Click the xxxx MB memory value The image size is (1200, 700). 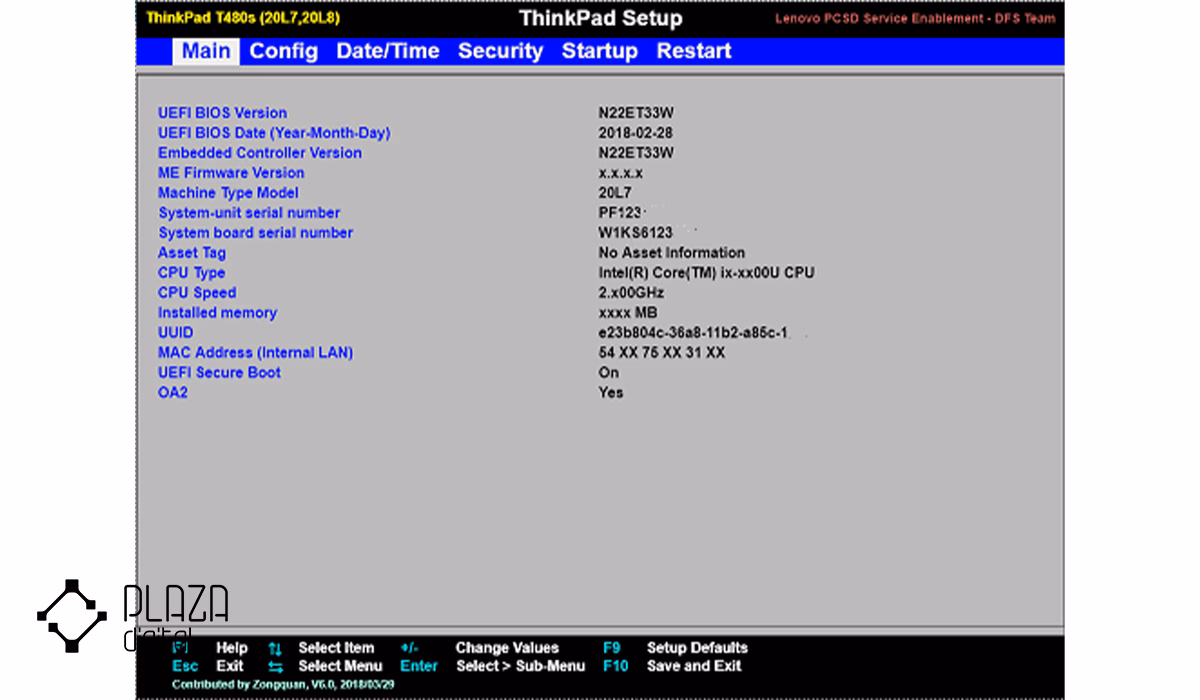pos(628,313)
